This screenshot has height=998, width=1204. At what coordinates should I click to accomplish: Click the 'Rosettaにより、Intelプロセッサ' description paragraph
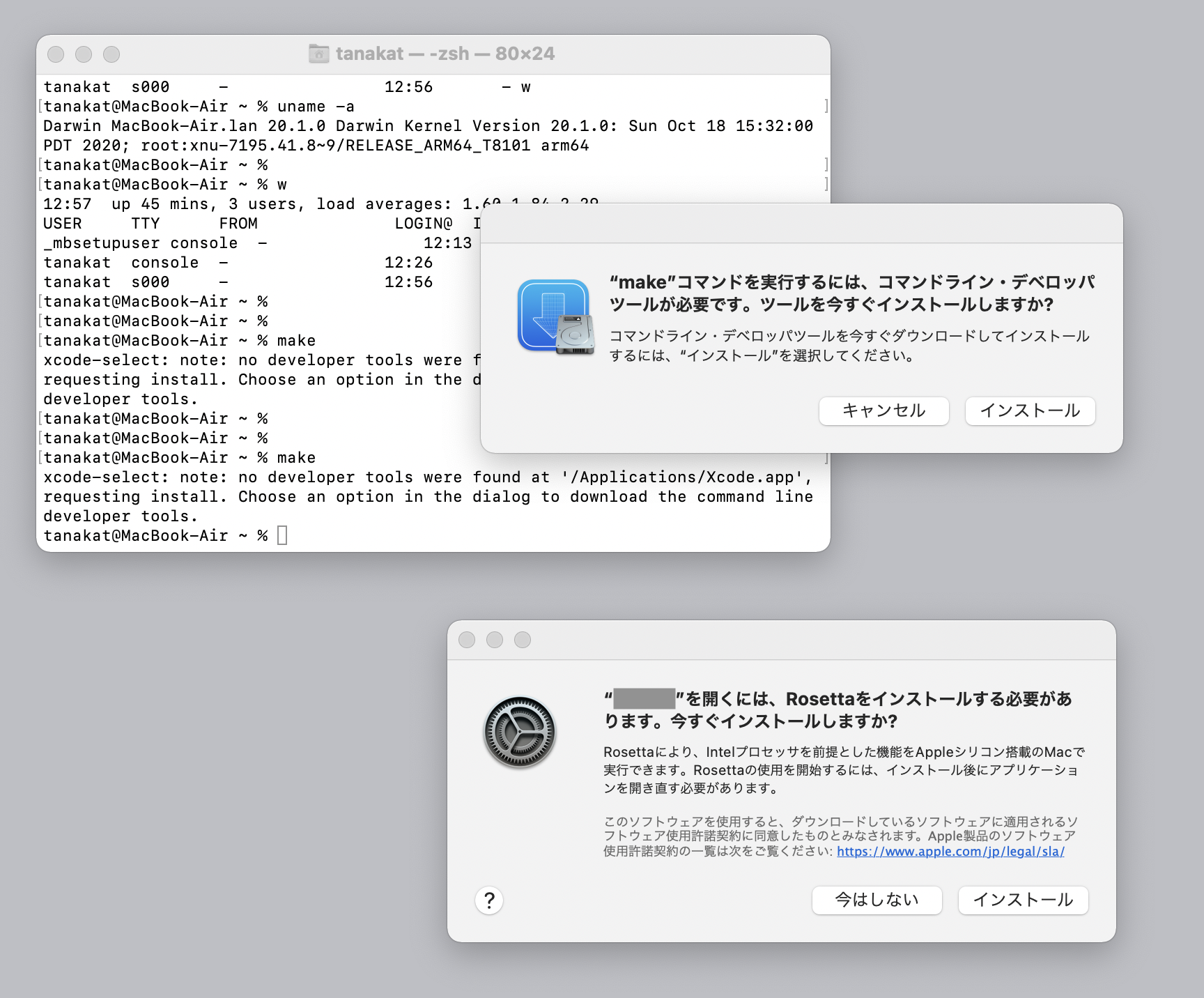pyautogui.click(x=844, y=770)
